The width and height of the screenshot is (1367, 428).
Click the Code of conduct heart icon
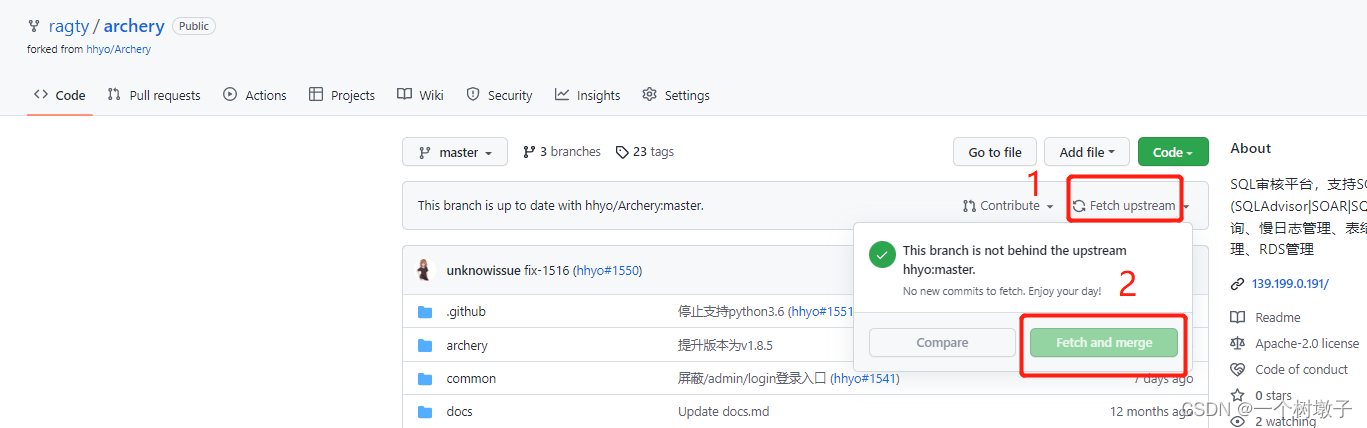tap(1238, 369)
